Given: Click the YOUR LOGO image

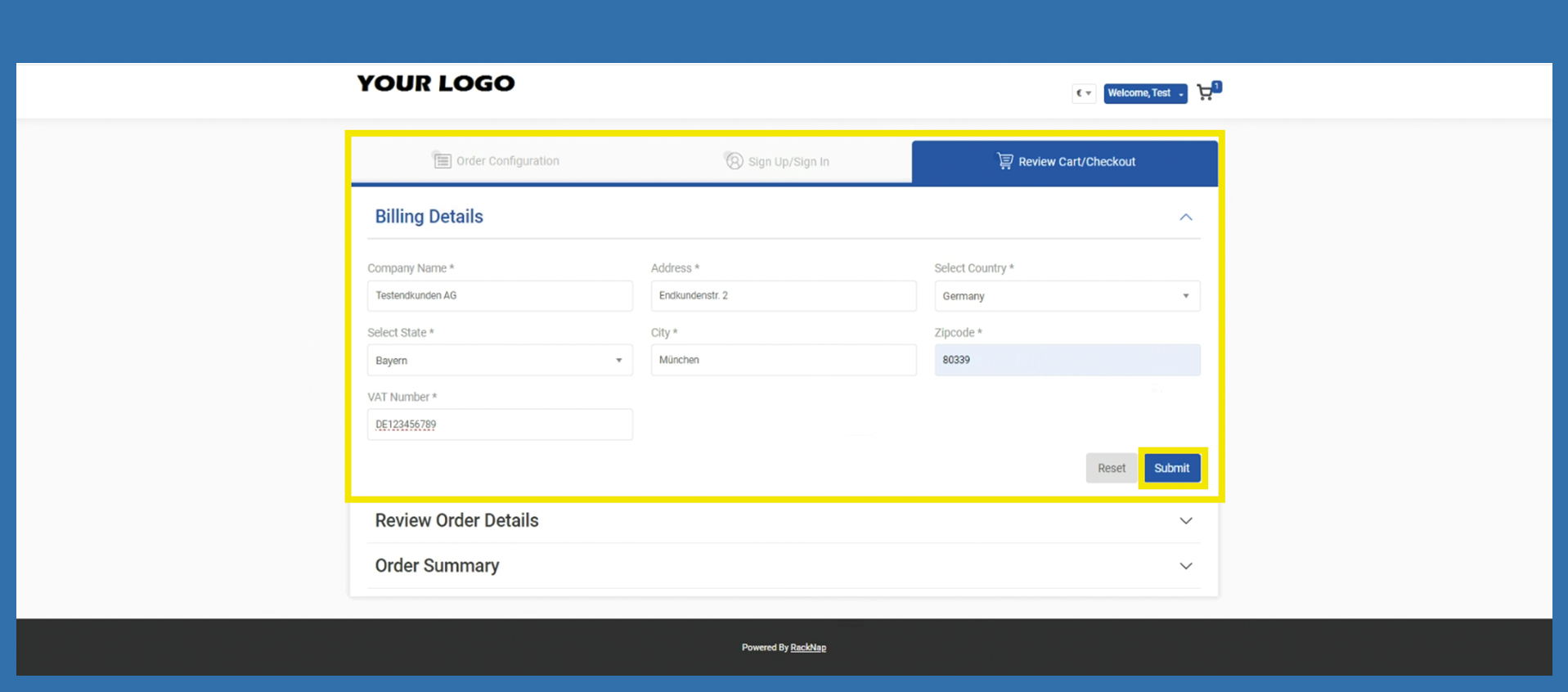Looking at the screenshot, I should (436, 83).
